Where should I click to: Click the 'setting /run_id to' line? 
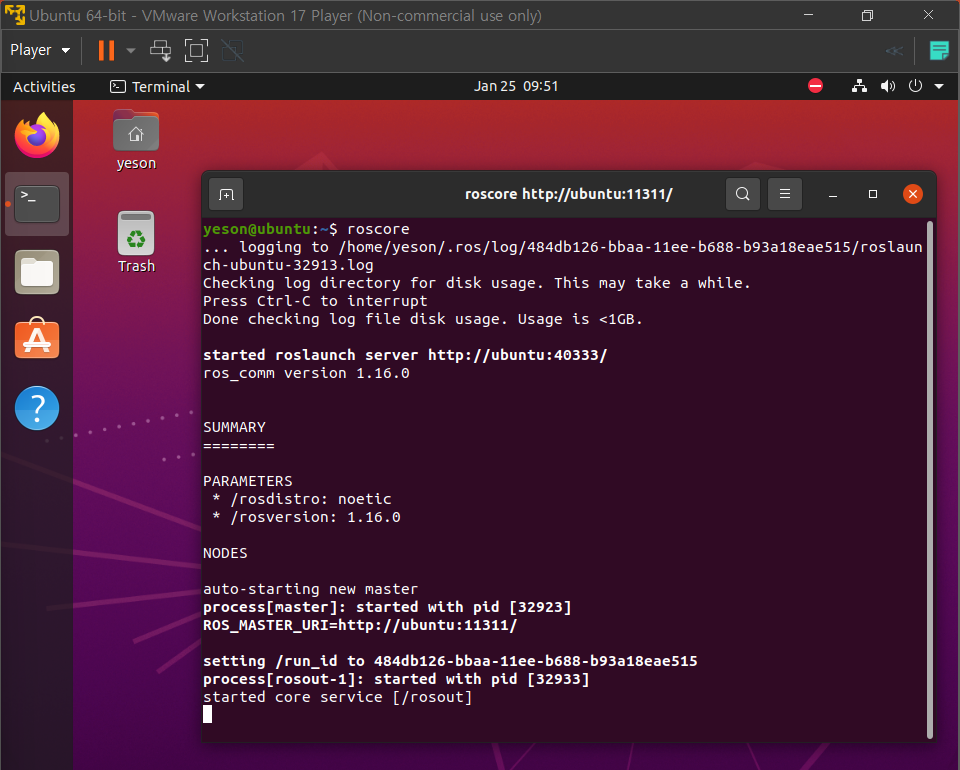(450, 661)
